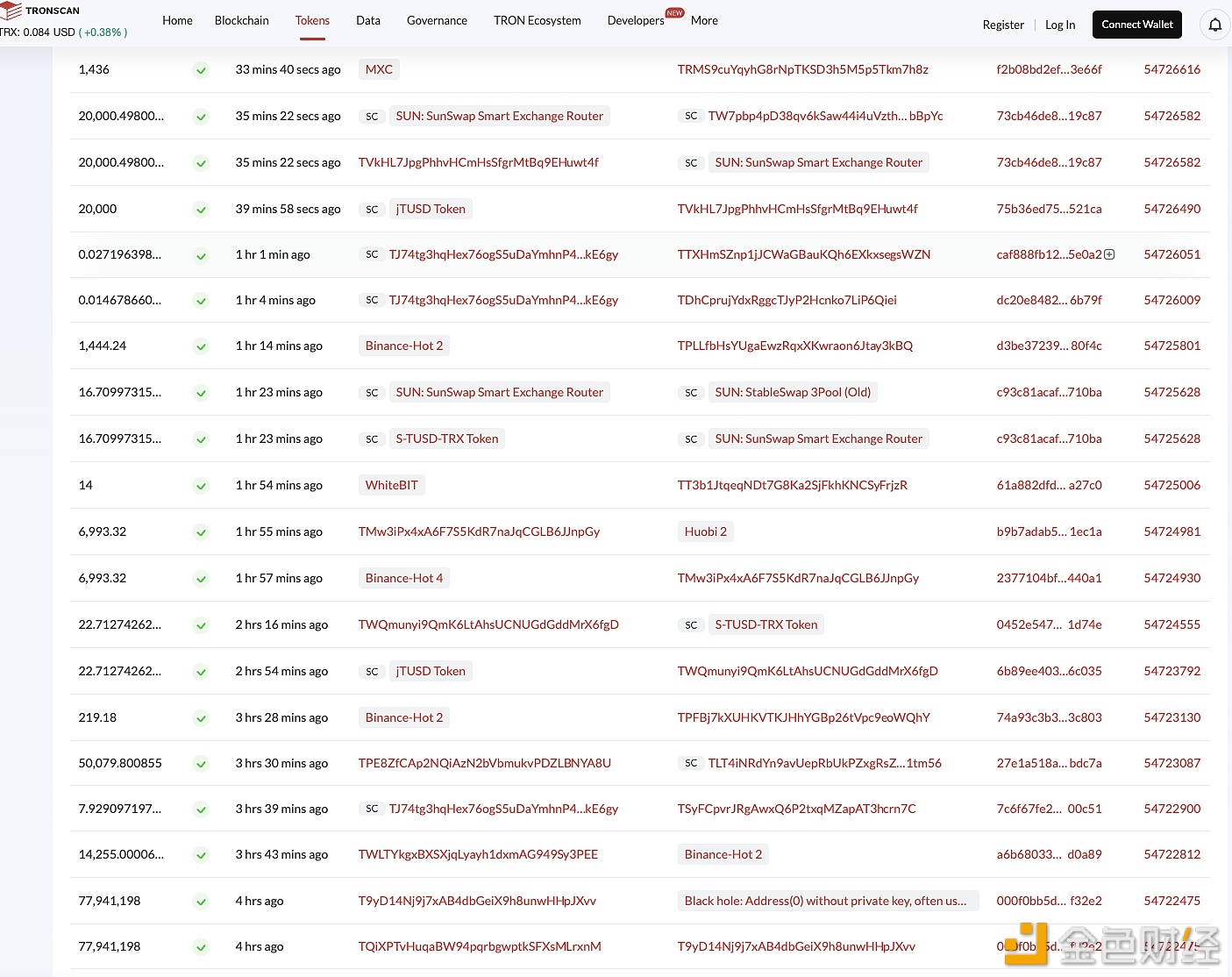Open block 54723087
Screen dimensions: 1232x977
click(x=1171, y=763)
